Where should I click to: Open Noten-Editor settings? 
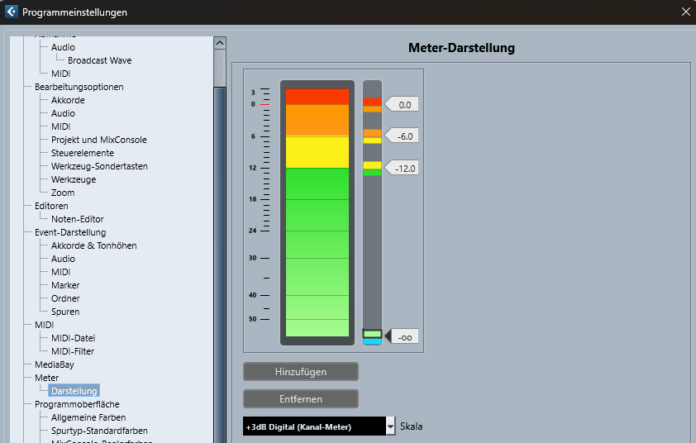[x=77, y=219]
